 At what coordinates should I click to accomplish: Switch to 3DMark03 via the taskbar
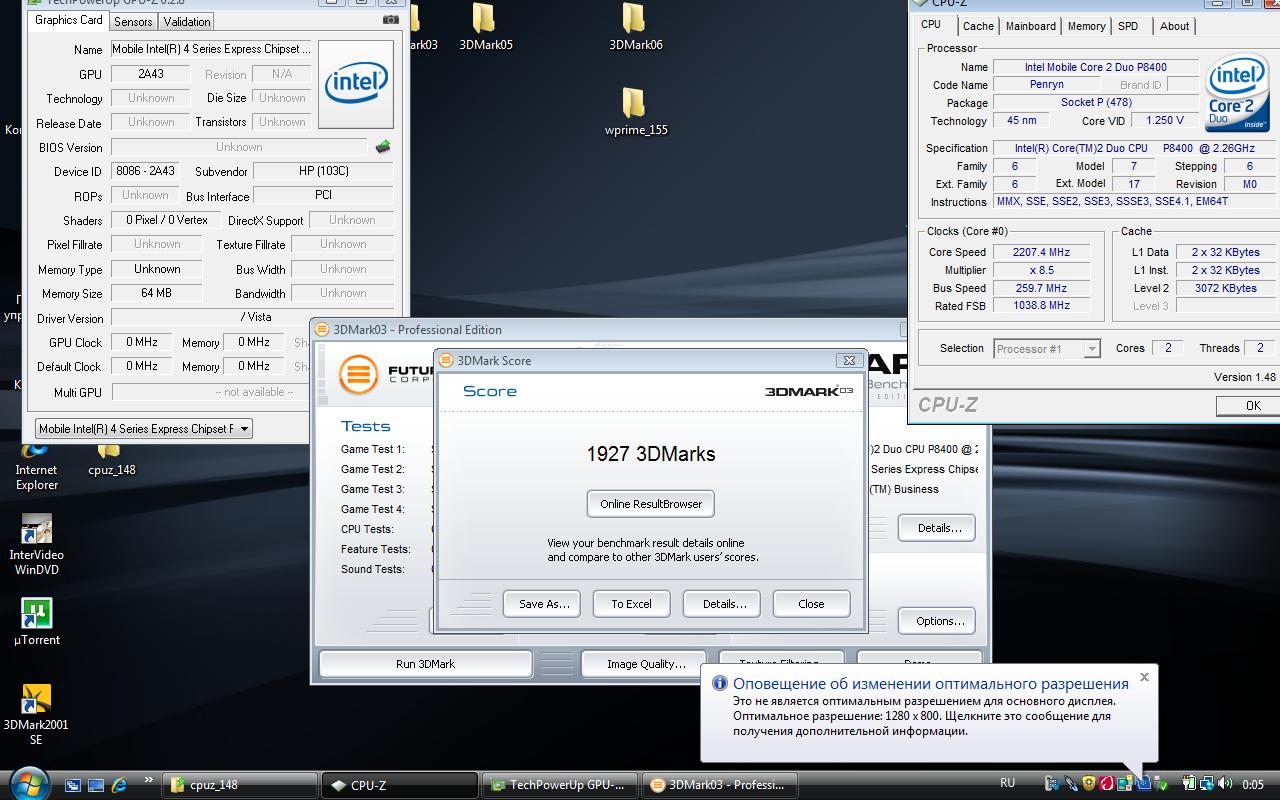[x=719, y=785]
